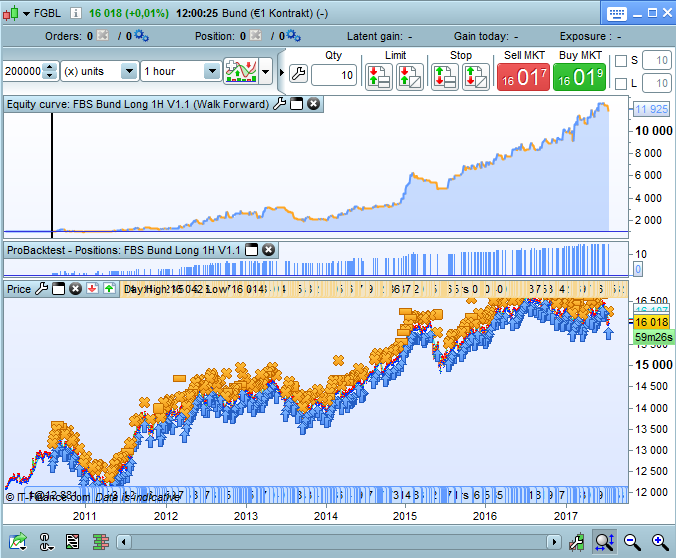Click the 'Gain today: -' label
Viewport: 676px width, 558px height.
[486, 36]
